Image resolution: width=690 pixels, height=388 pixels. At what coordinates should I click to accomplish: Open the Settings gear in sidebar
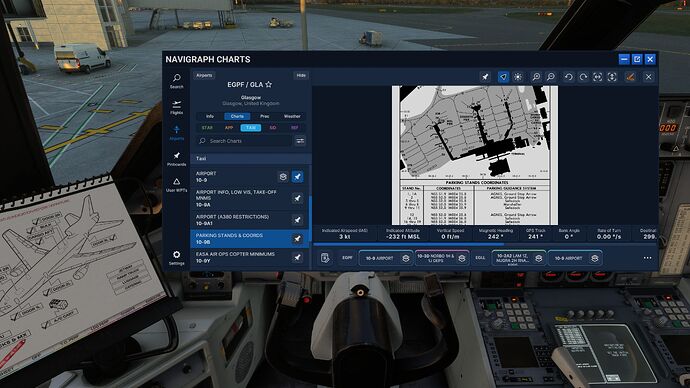click(x=176, y=258)
